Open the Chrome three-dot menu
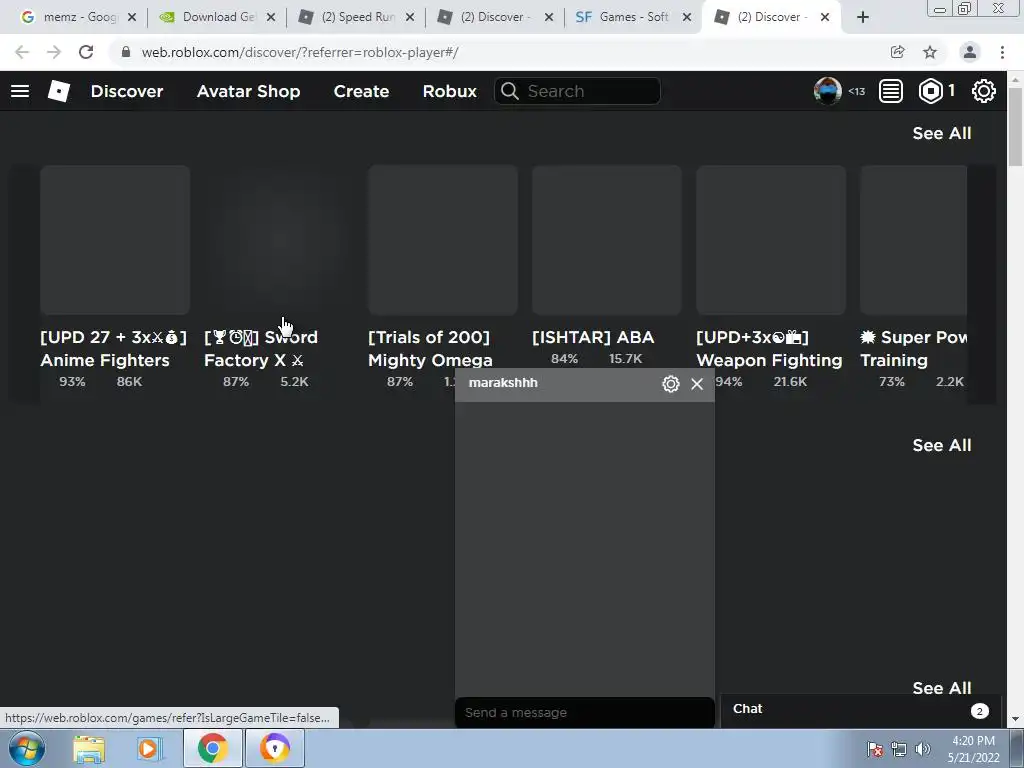Screen dimensions: 1024x768 point(1002,52)
